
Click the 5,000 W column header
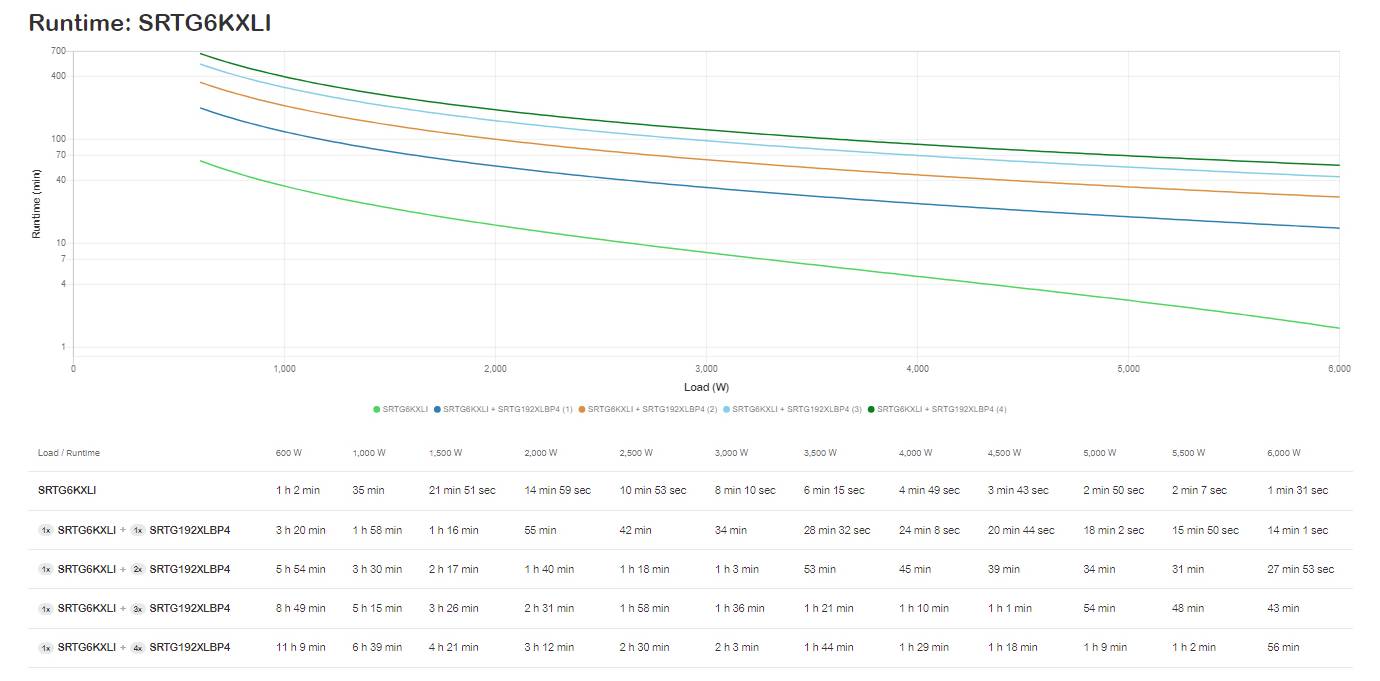1100,453
